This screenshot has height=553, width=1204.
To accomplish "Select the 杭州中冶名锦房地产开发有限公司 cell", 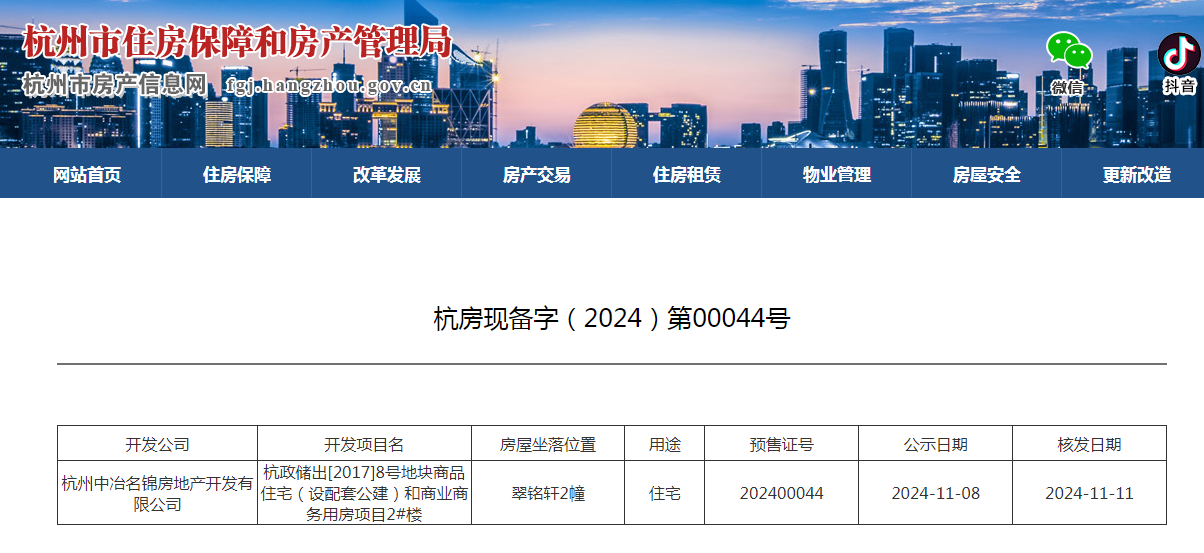I will coord(157,493).
